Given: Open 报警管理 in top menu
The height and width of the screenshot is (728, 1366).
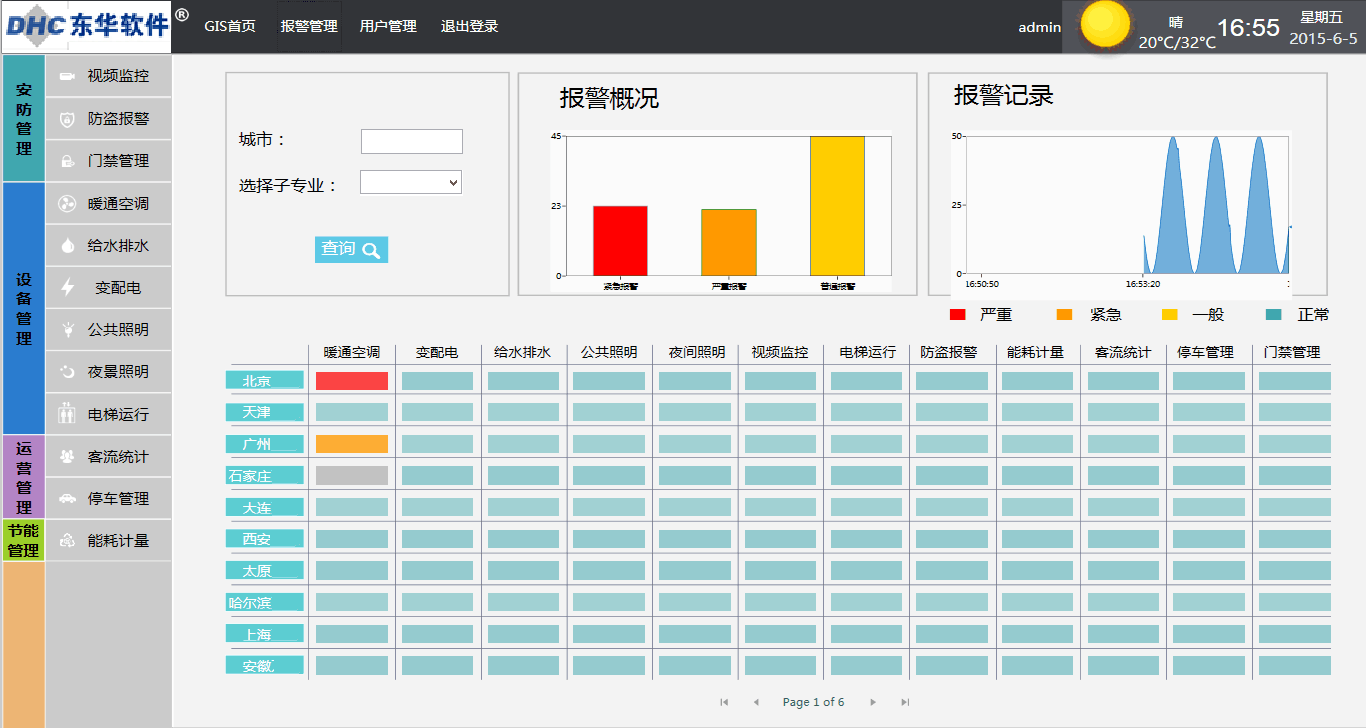Looking at the screenshot, I should [x=309, y=27].
